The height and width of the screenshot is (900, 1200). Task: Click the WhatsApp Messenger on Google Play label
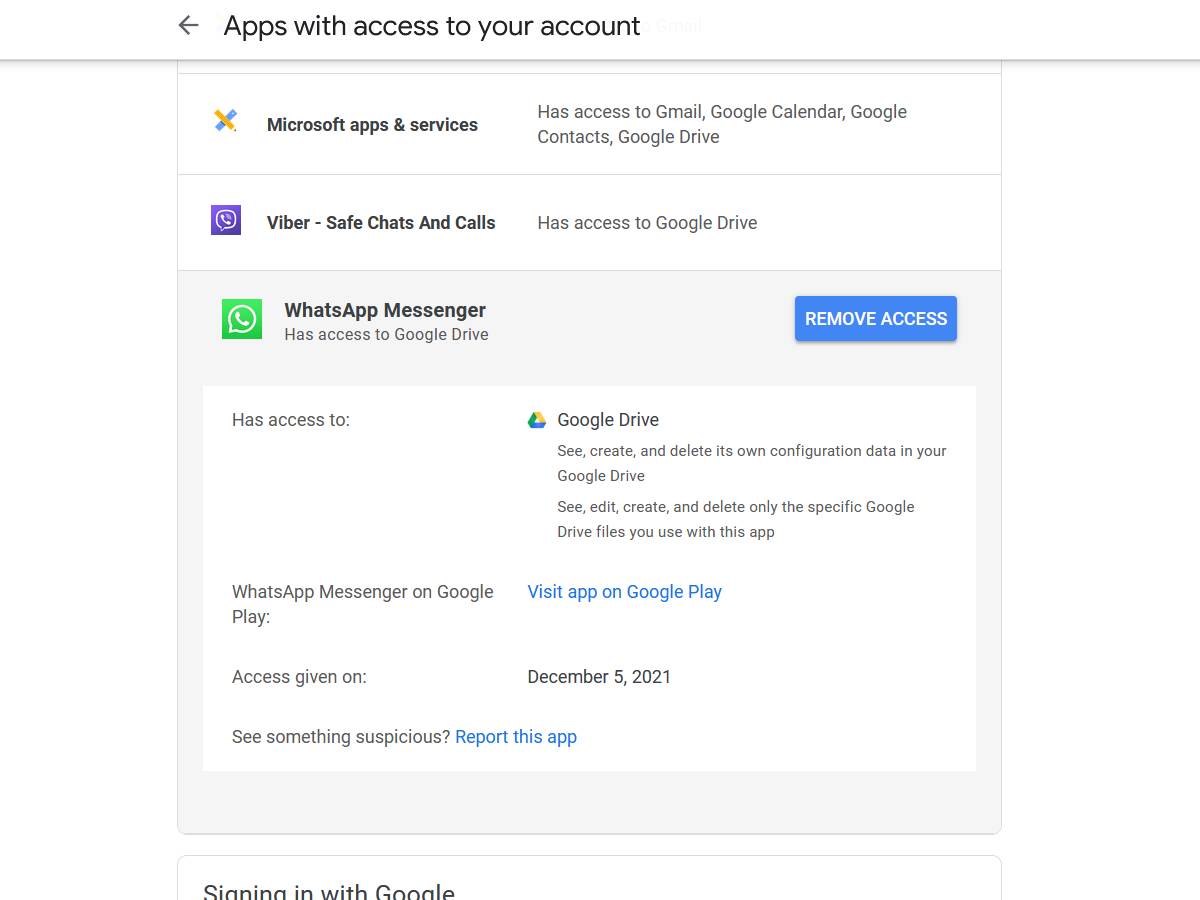tap(362, 603)
